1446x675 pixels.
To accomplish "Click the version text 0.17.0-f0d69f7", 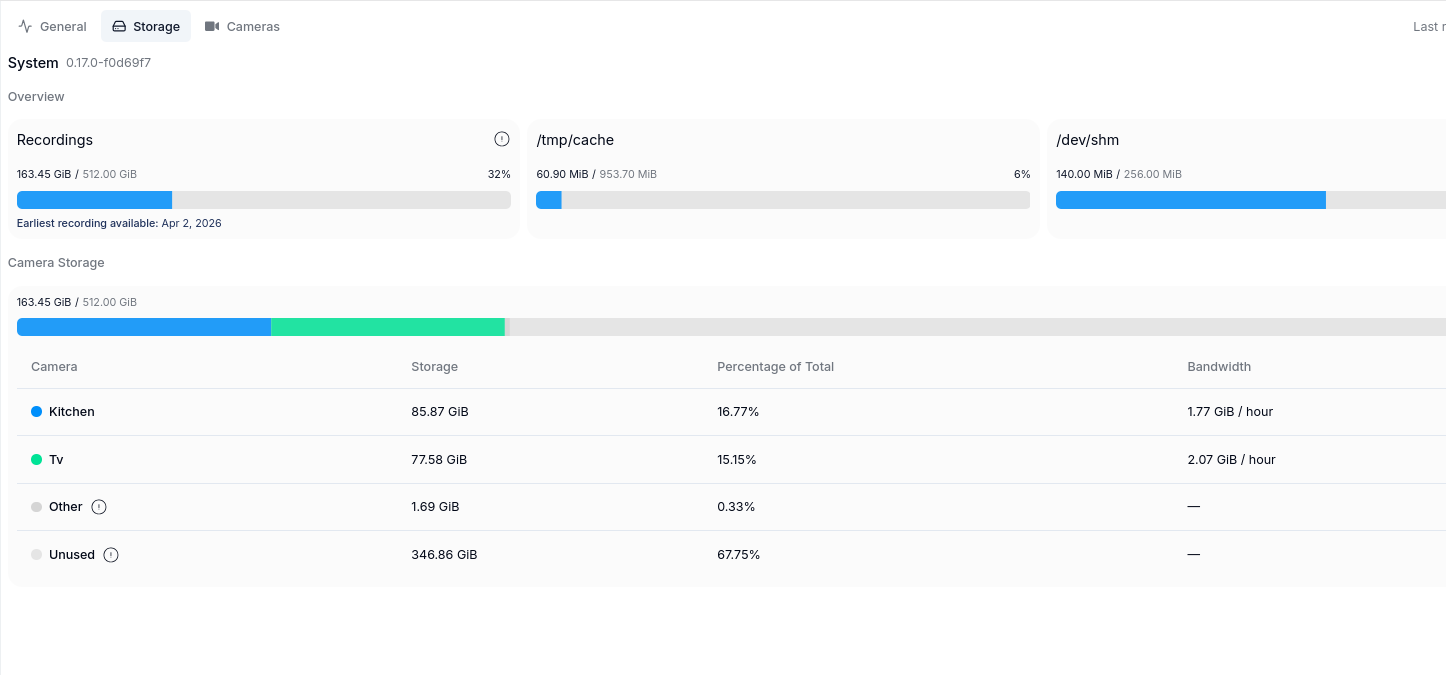I will pyautogui.click(x=108, y=63).
